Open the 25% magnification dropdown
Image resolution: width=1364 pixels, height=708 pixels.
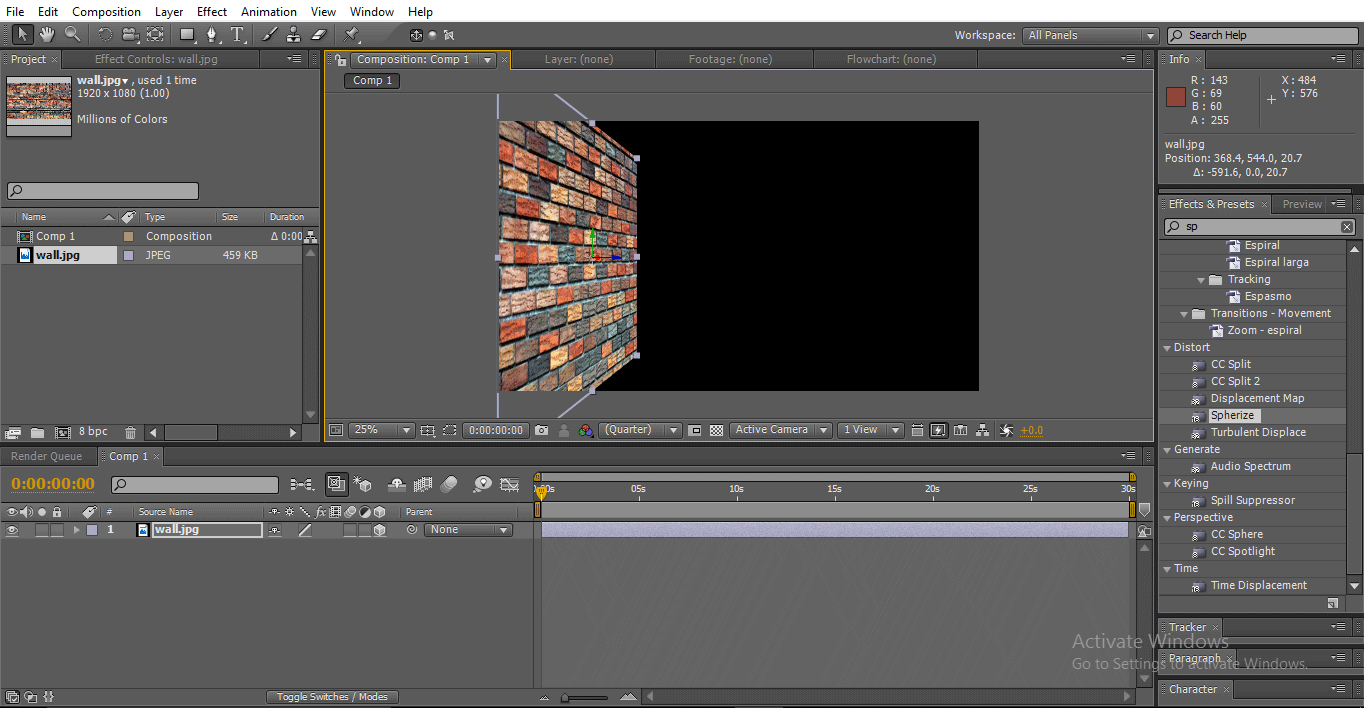(383, 430)
